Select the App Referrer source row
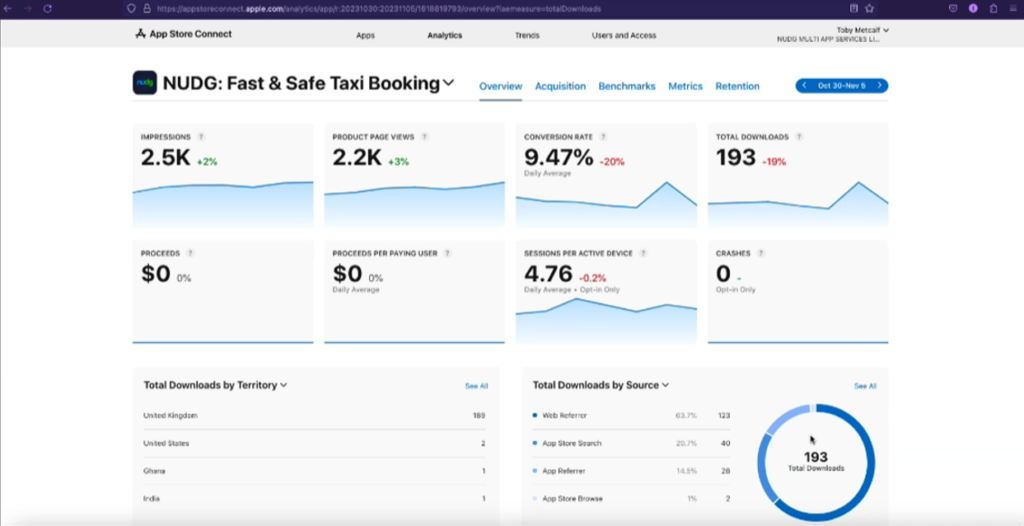Screen dimensions: 1024x526 (x=632, y=471)
